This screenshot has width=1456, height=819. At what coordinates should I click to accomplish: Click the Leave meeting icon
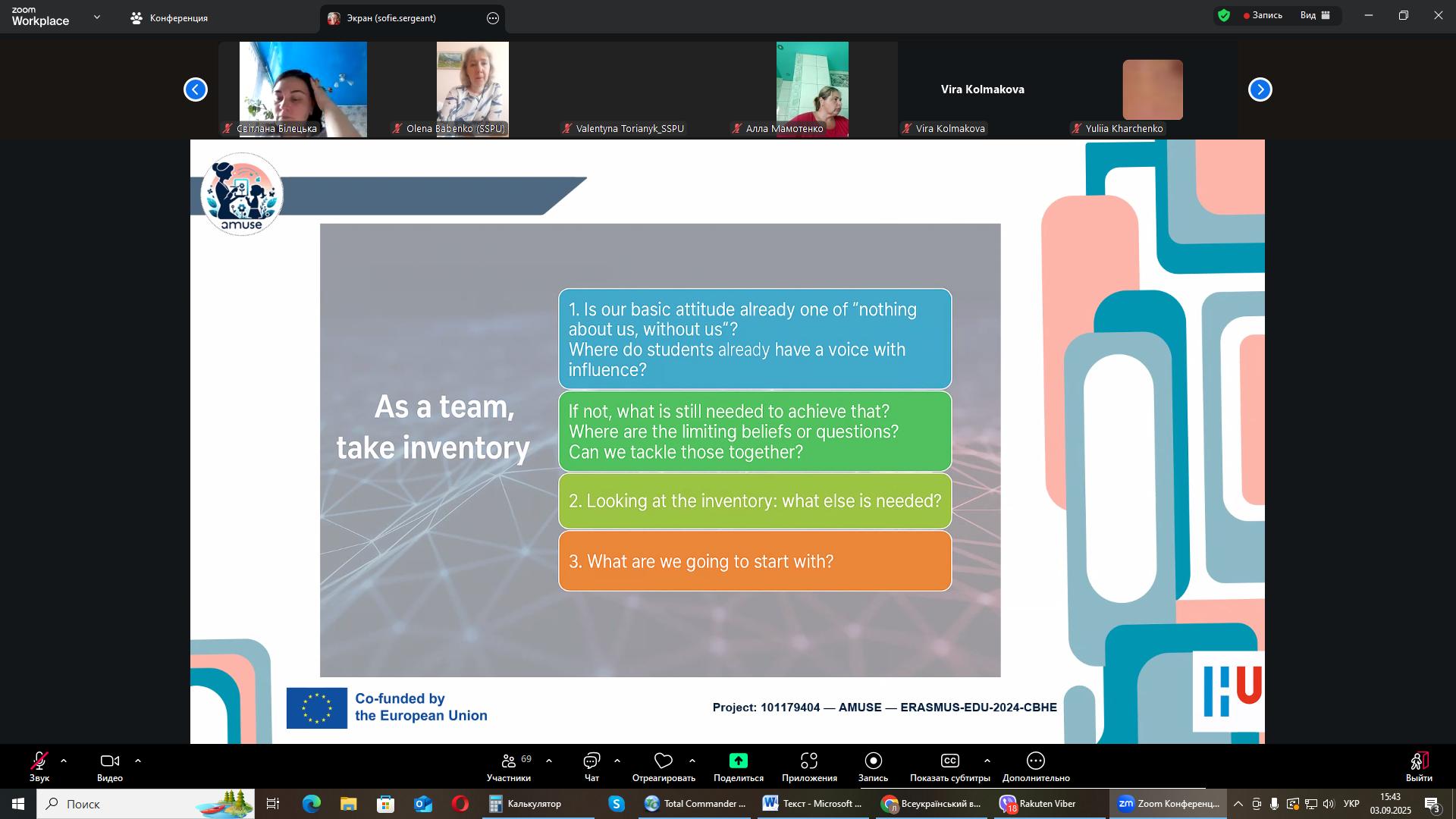click(1419, 761)
